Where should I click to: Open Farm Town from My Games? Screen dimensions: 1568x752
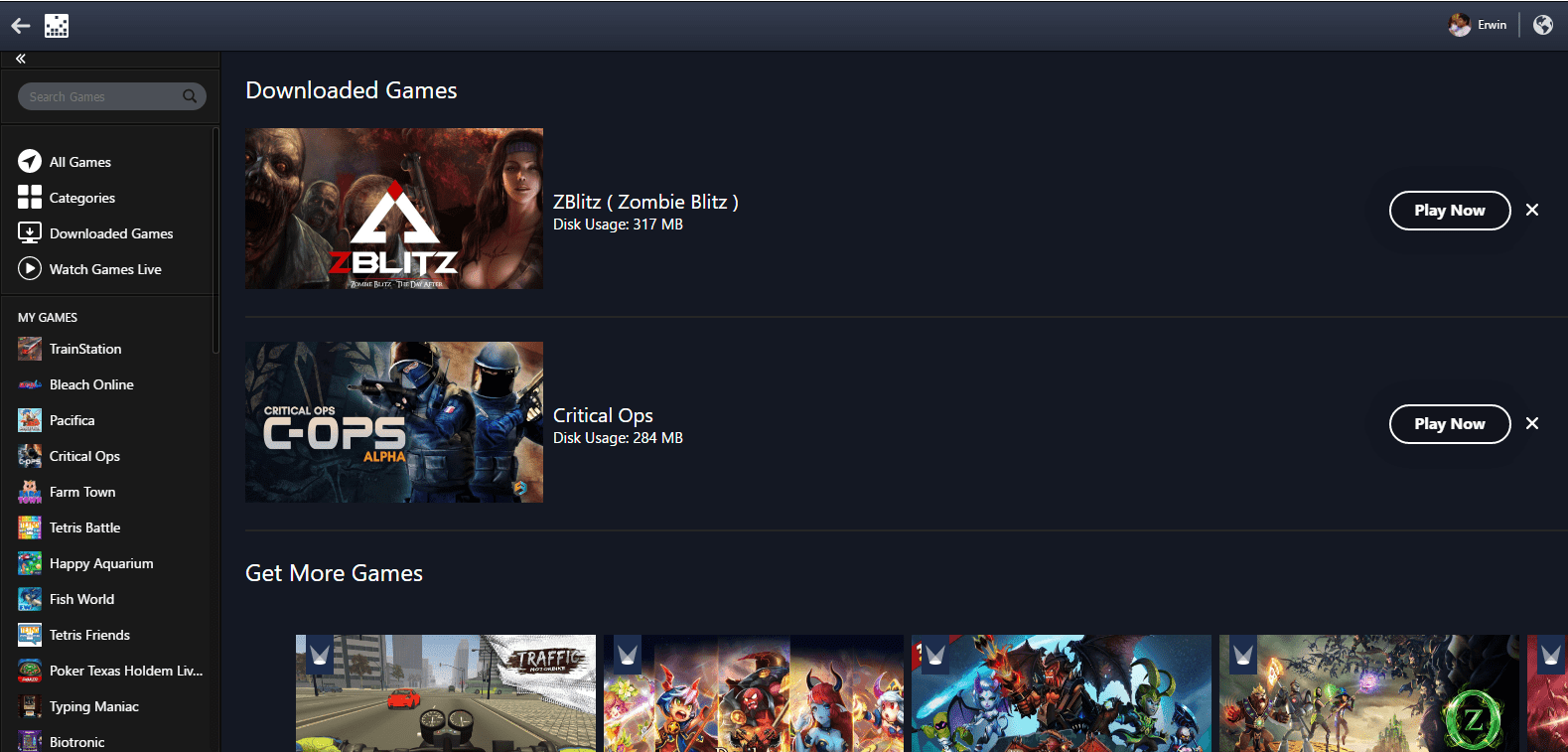[x=82, y=492]
